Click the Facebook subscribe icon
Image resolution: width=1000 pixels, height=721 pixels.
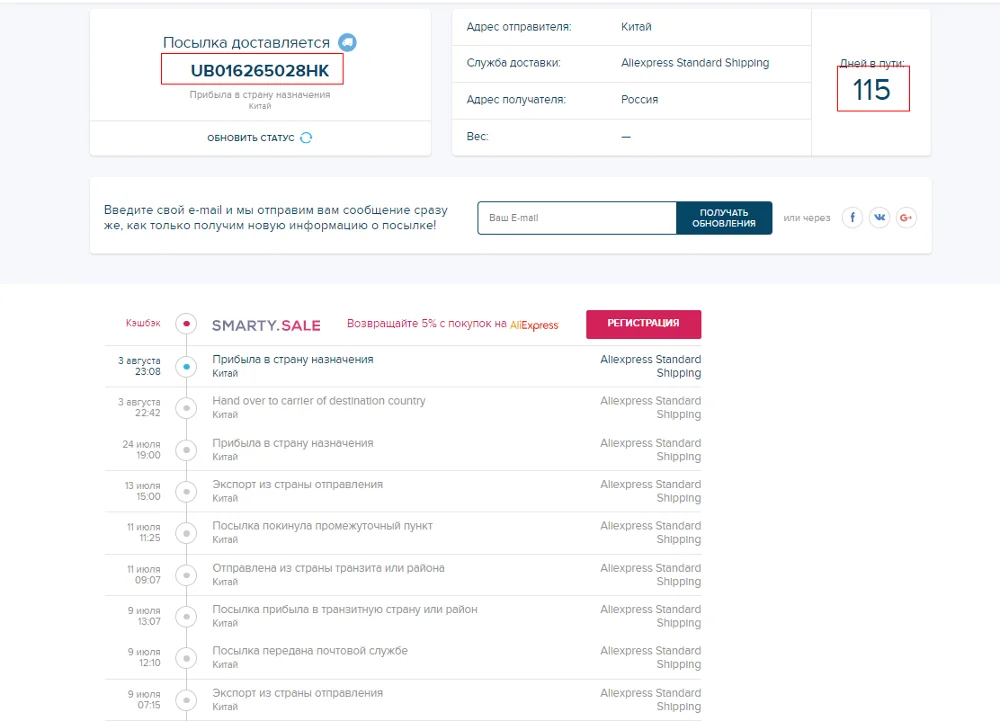852,217
